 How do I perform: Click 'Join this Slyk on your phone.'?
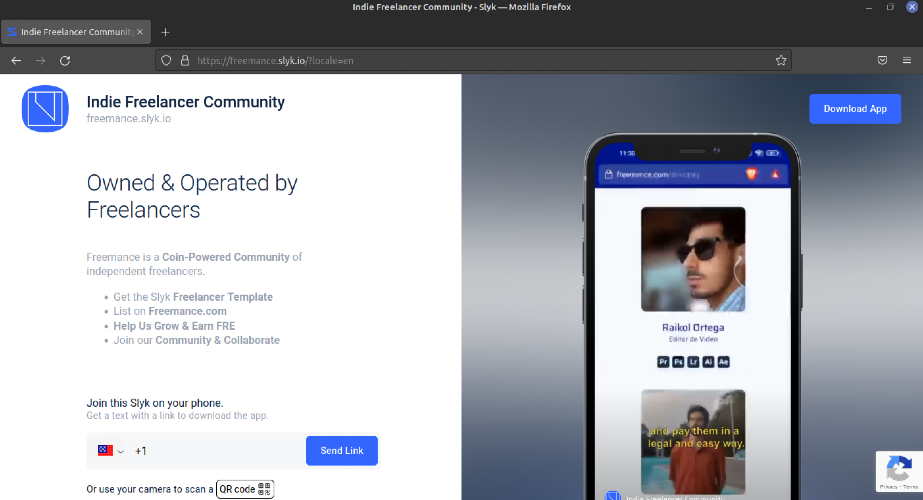pyautogui.click(x=155, y=403)
